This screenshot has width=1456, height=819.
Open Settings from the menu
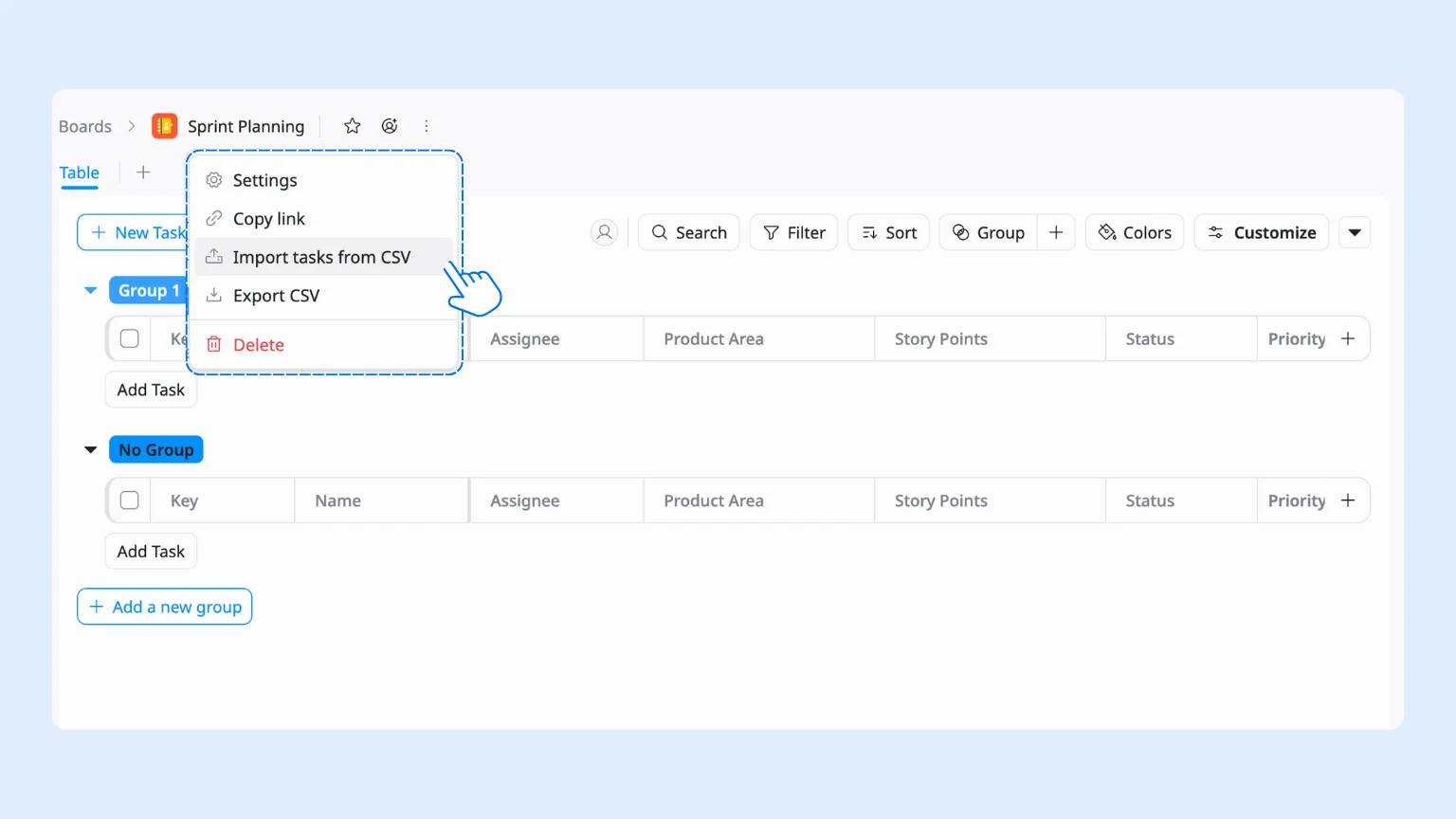323,180
